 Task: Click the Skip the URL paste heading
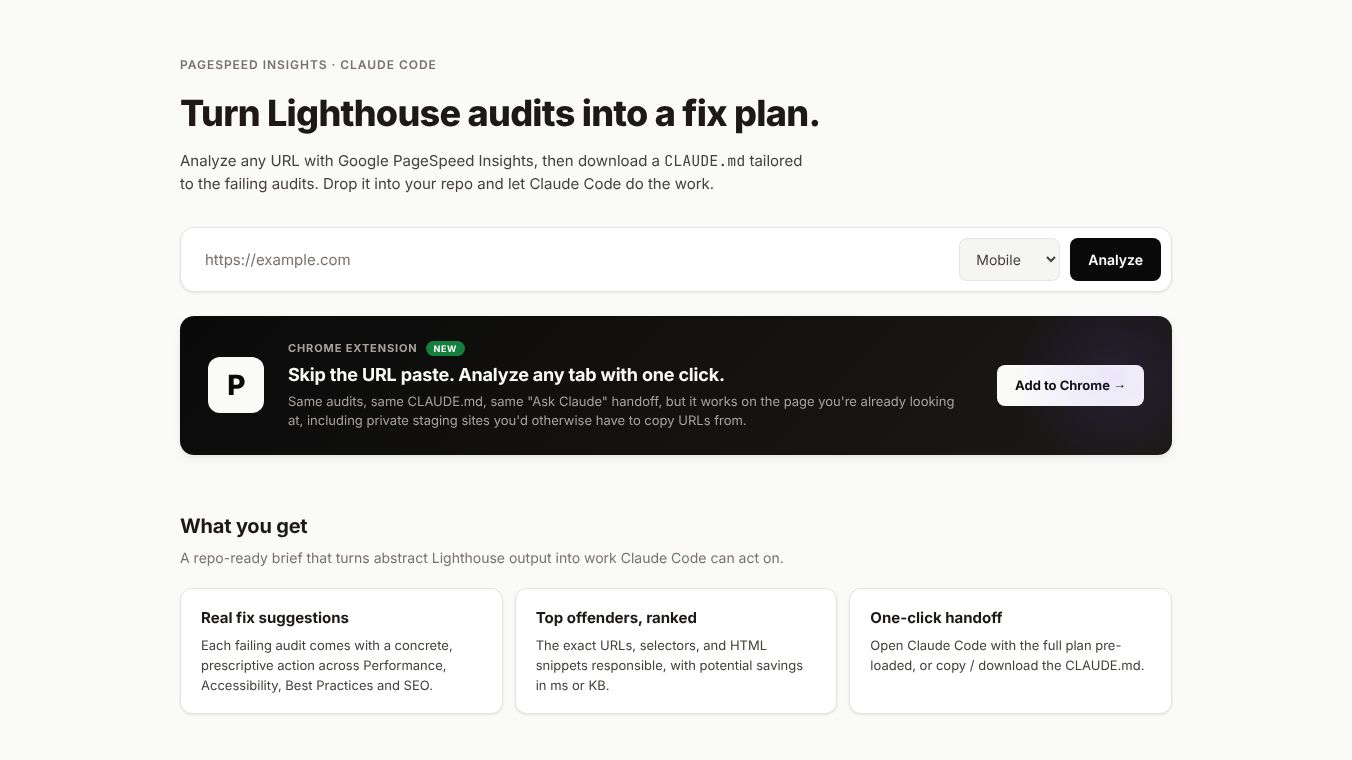pyautogui.click(x=506, y=375)
